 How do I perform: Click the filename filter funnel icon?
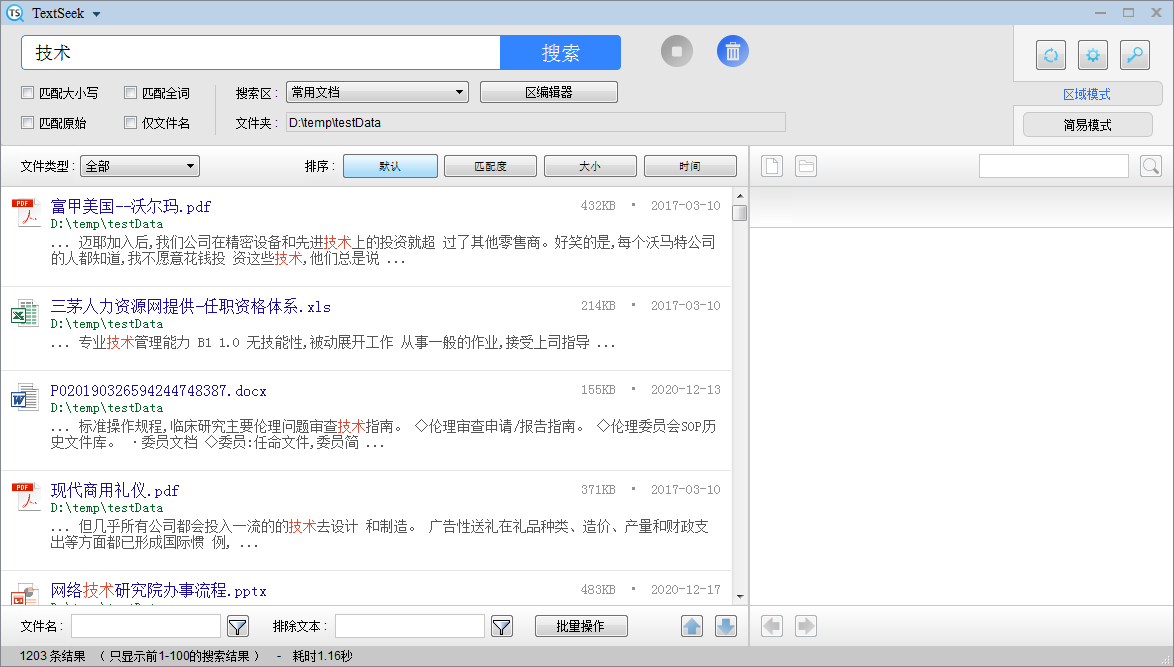pyautogui.click(x=237, y=626)
